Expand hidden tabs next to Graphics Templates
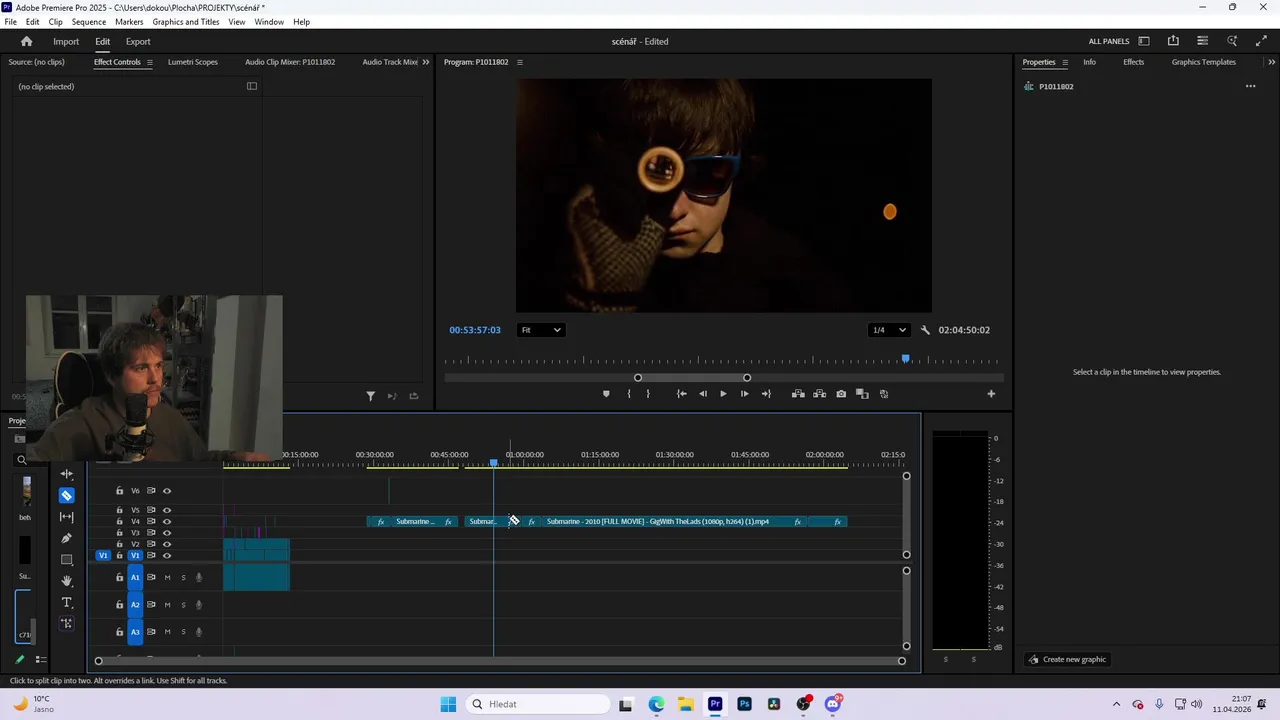The height and width of the screenshot is (720, 1280). coord(1271,62)
